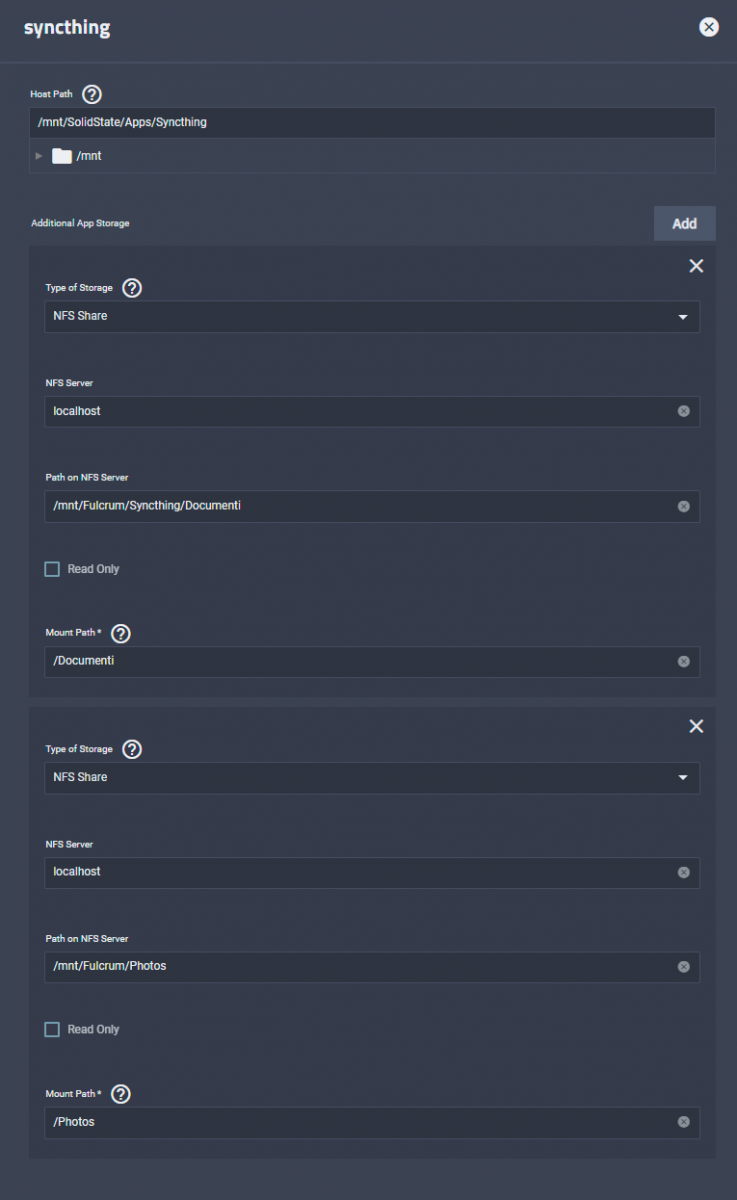The image size is (737, 1200).
Task: Clear the /mnt/Fulcrum/Syncthing/Documenti path field
Action: point(684,506)
